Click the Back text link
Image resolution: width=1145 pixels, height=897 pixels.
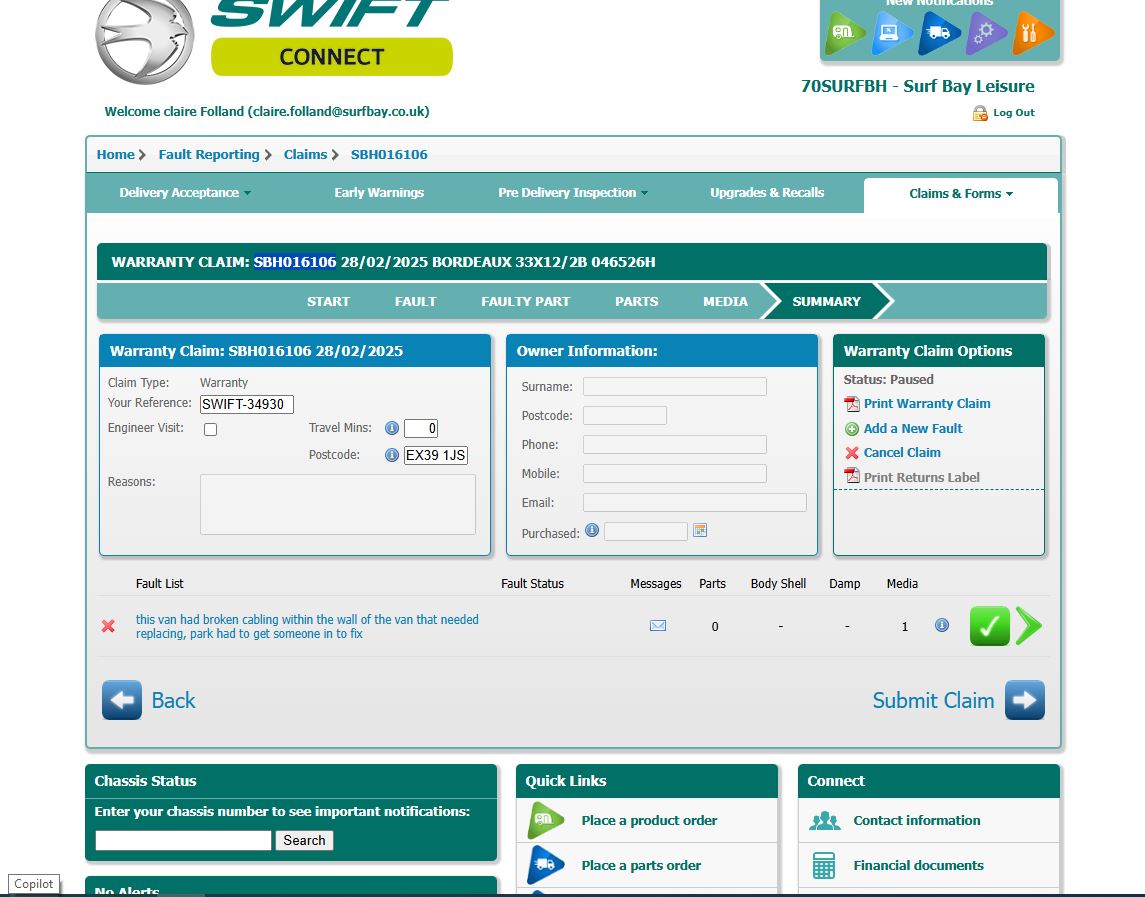click(173, 701)
